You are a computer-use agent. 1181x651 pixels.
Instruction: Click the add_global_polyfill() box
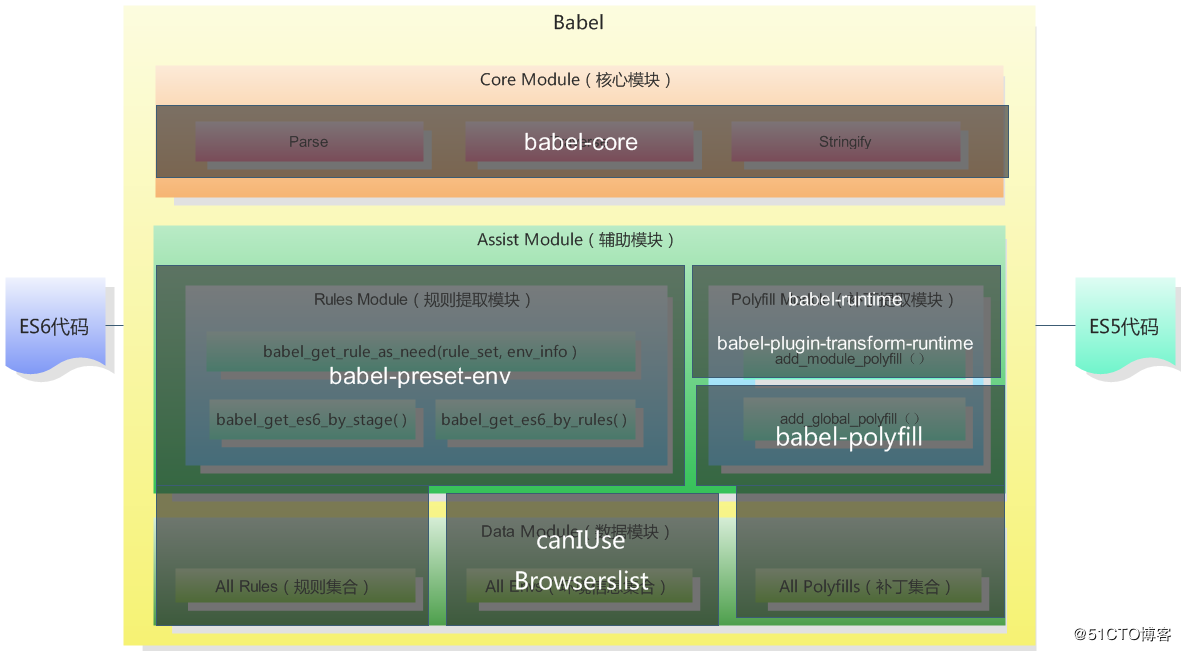[850, 418]
